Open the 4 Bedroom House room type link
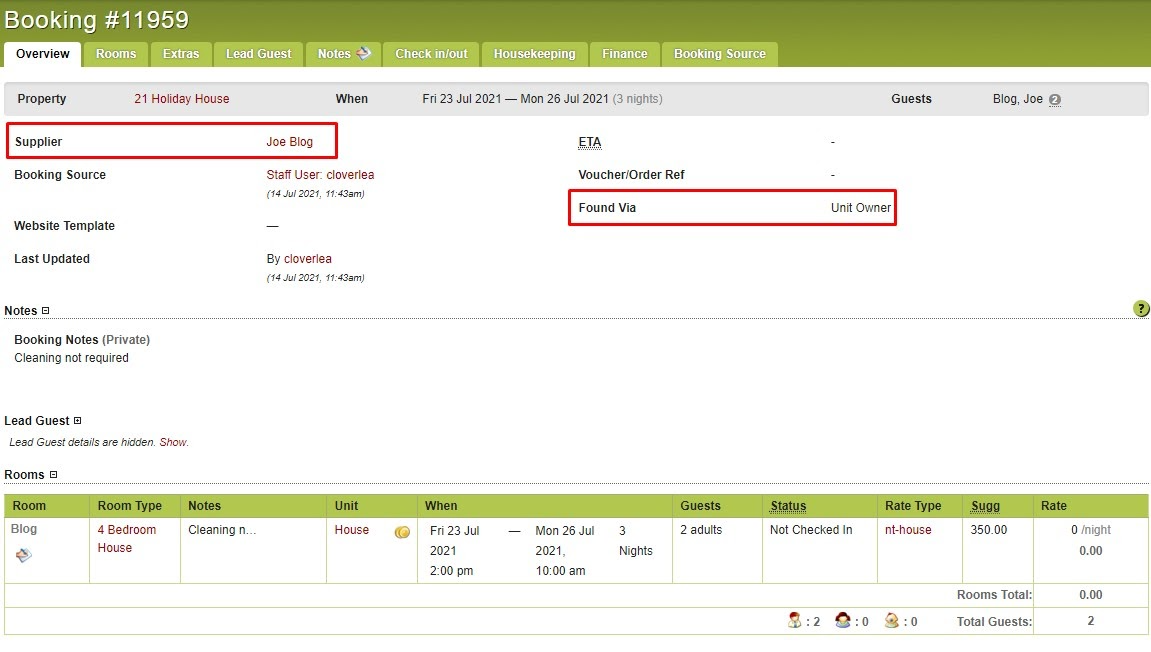Image resolution: width=1151 pixels, height=652 pixels. pos(126,538)
